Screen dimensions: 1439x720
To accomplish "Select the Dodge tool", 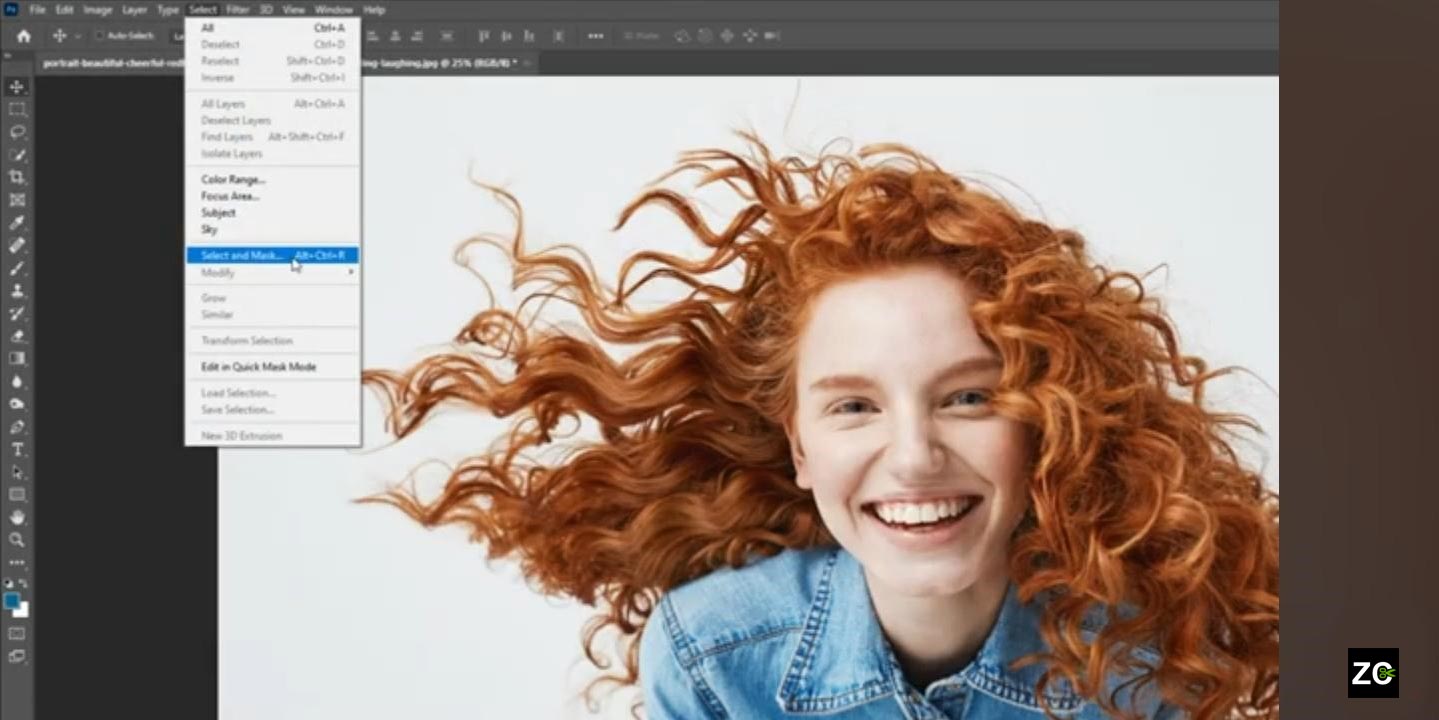I will tap(17, 404).
